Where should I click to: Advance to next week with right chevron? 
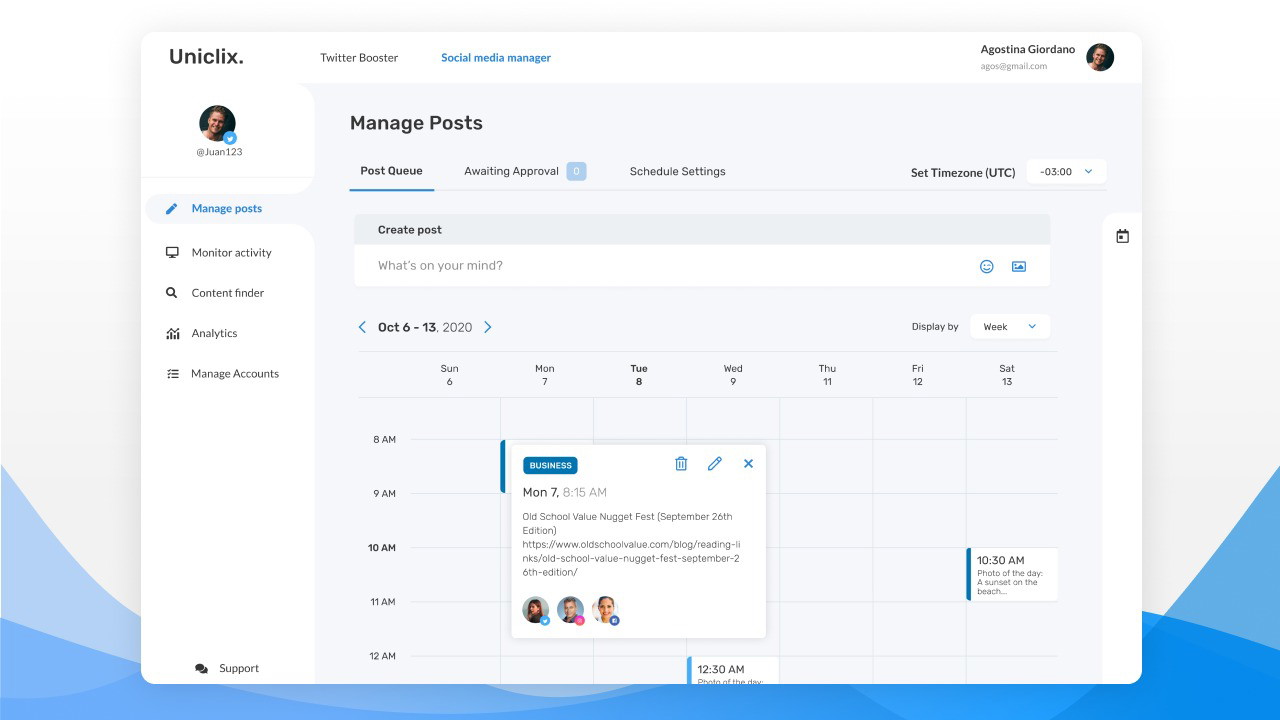pos(488,327)
